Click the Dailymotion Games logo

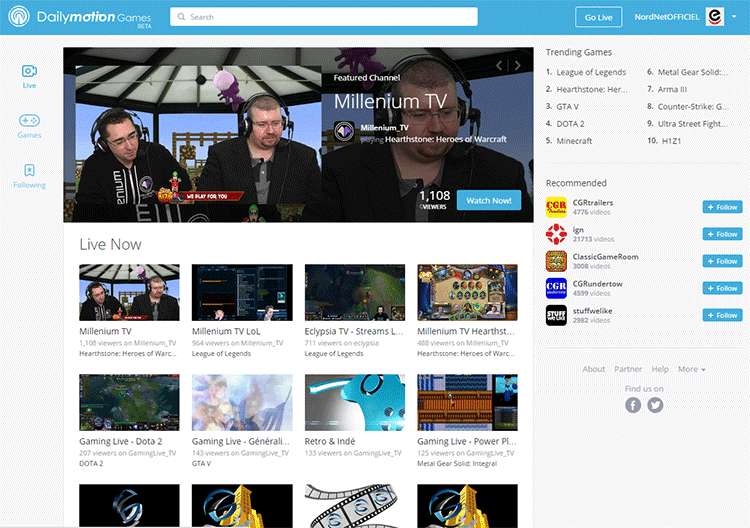pyautogui.click(x=80, y=17)
